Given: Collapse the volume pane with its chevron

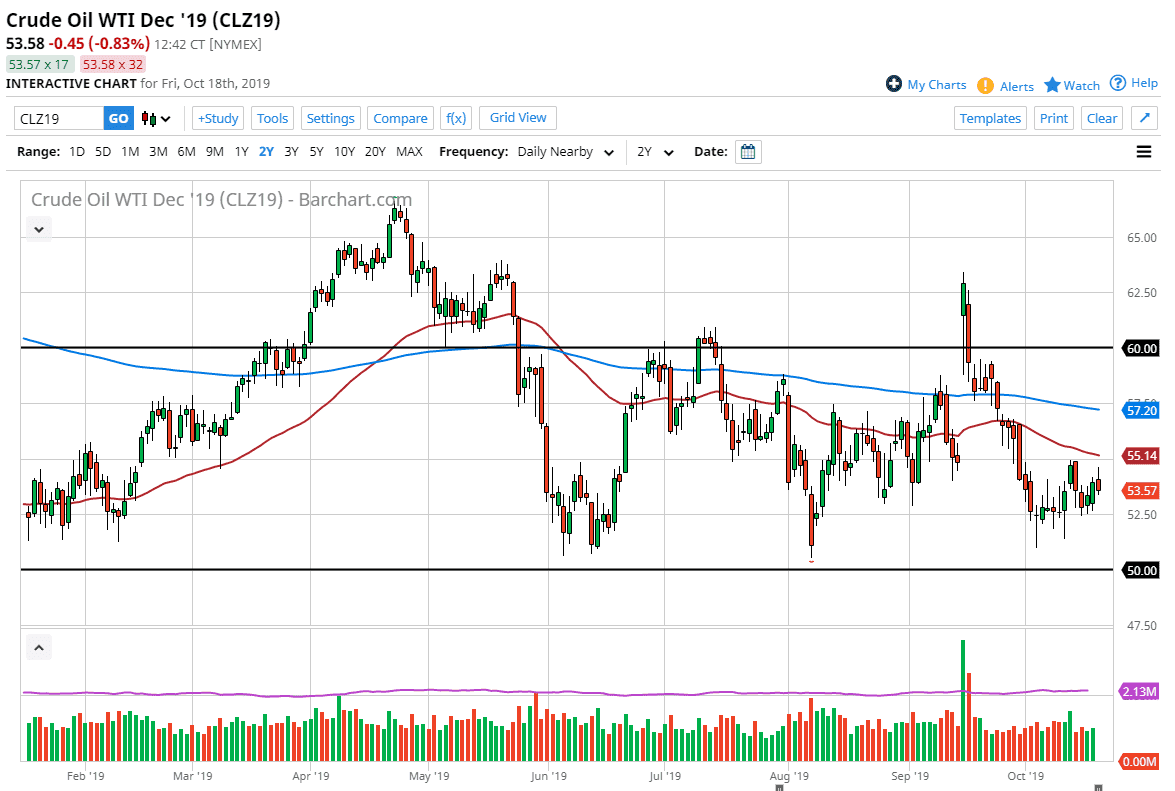Looking at the screenshot, I should click(38, 648).
